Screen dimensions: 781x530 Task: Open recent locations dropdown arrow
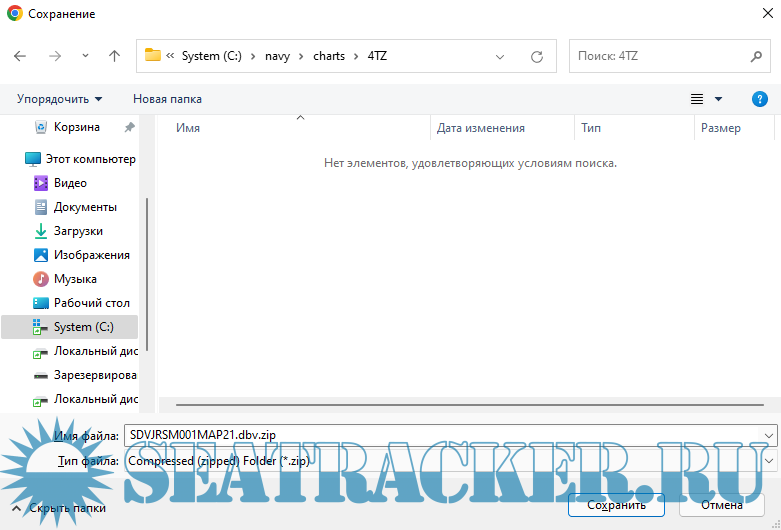[85, 57]
